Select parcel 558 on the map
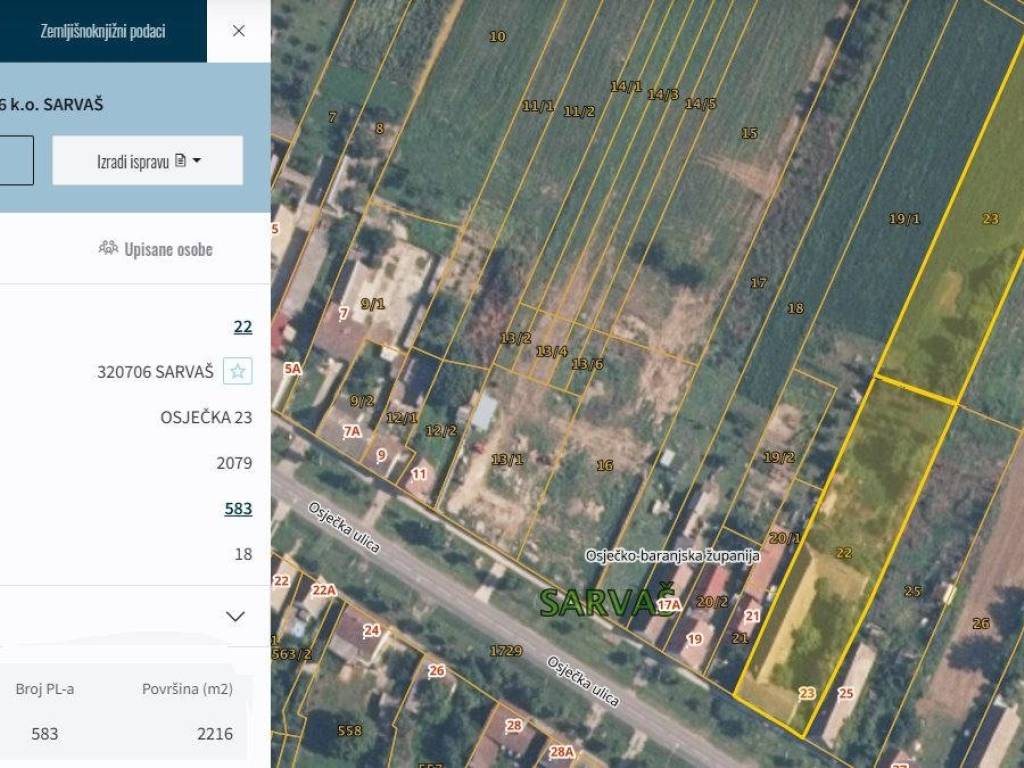1024x768 pixels. pos(350,731)
